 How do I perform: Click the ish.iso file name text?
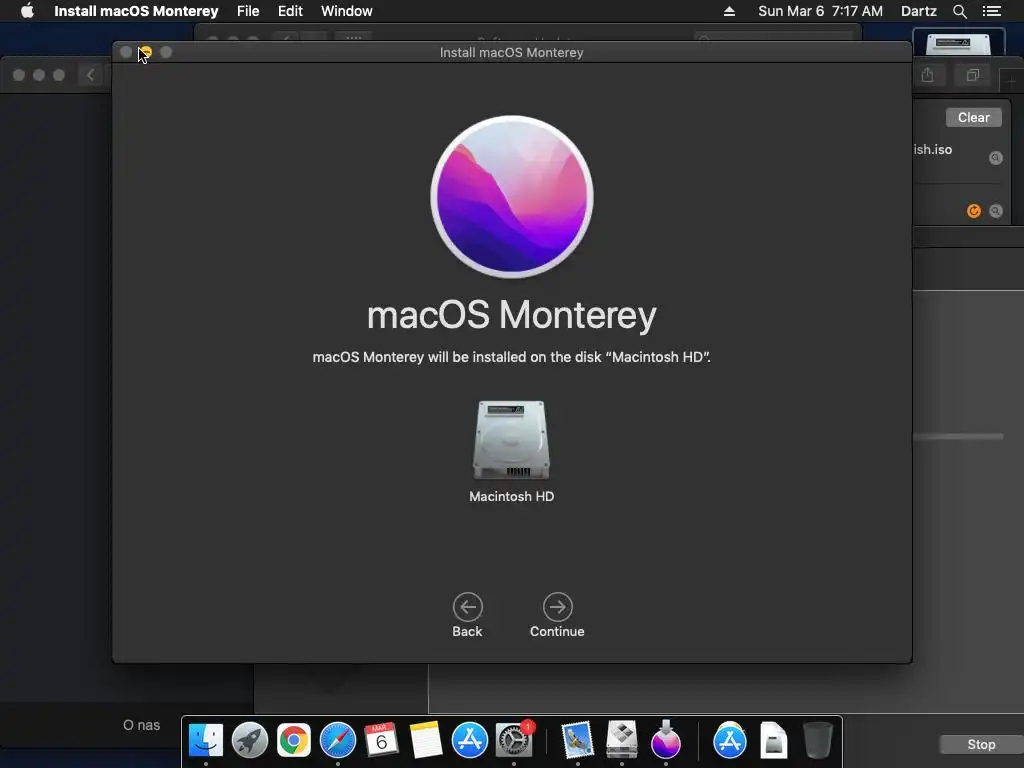tap(933, 150)
